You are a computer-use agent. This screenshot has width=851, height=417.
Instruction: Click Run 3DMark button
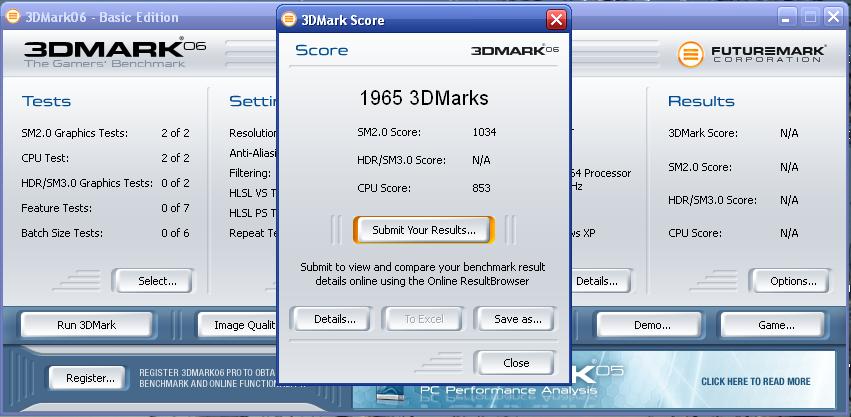[86, 325]
